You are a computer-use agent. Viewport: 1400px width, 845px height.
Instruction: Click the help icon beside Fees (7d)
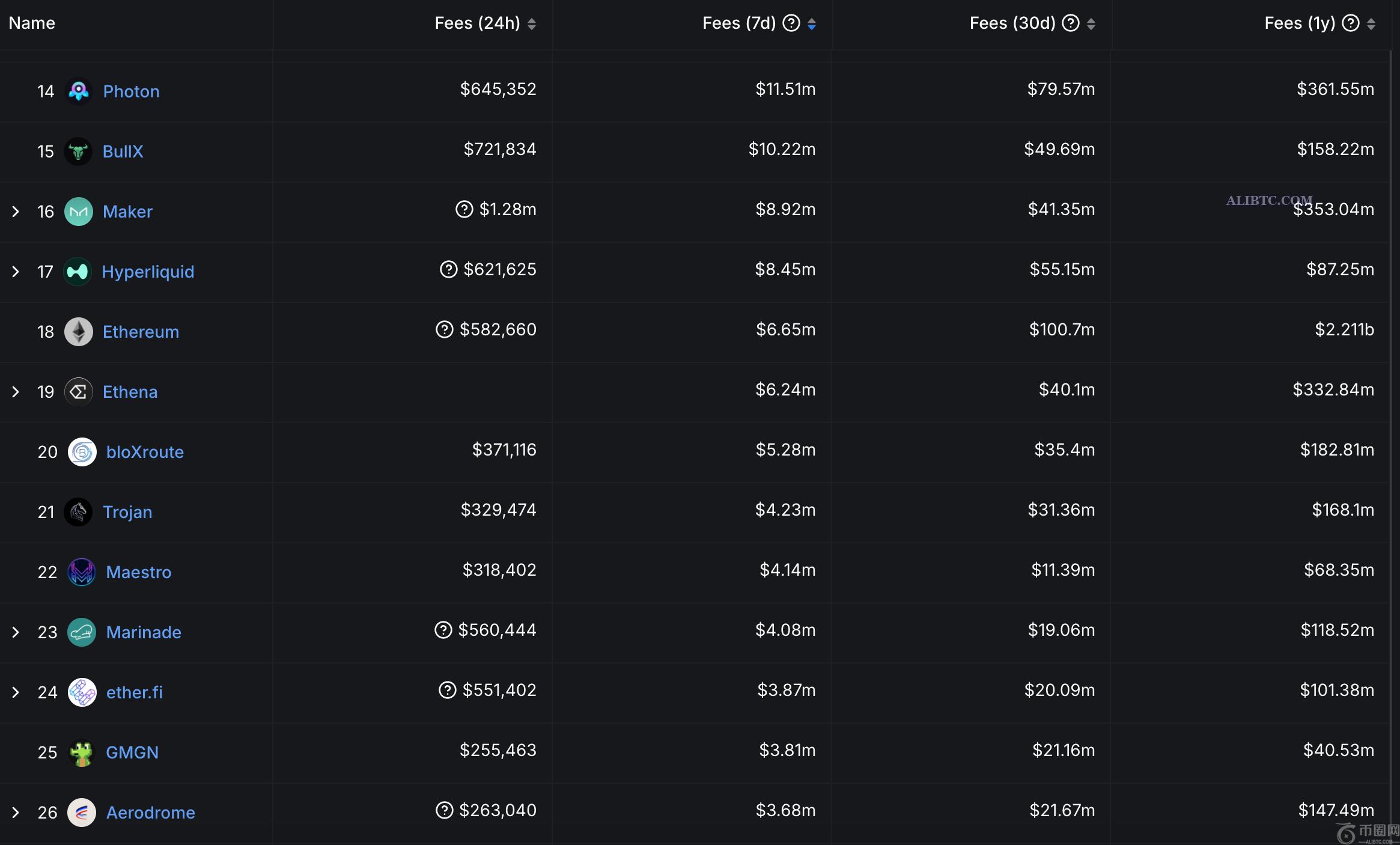791,23
